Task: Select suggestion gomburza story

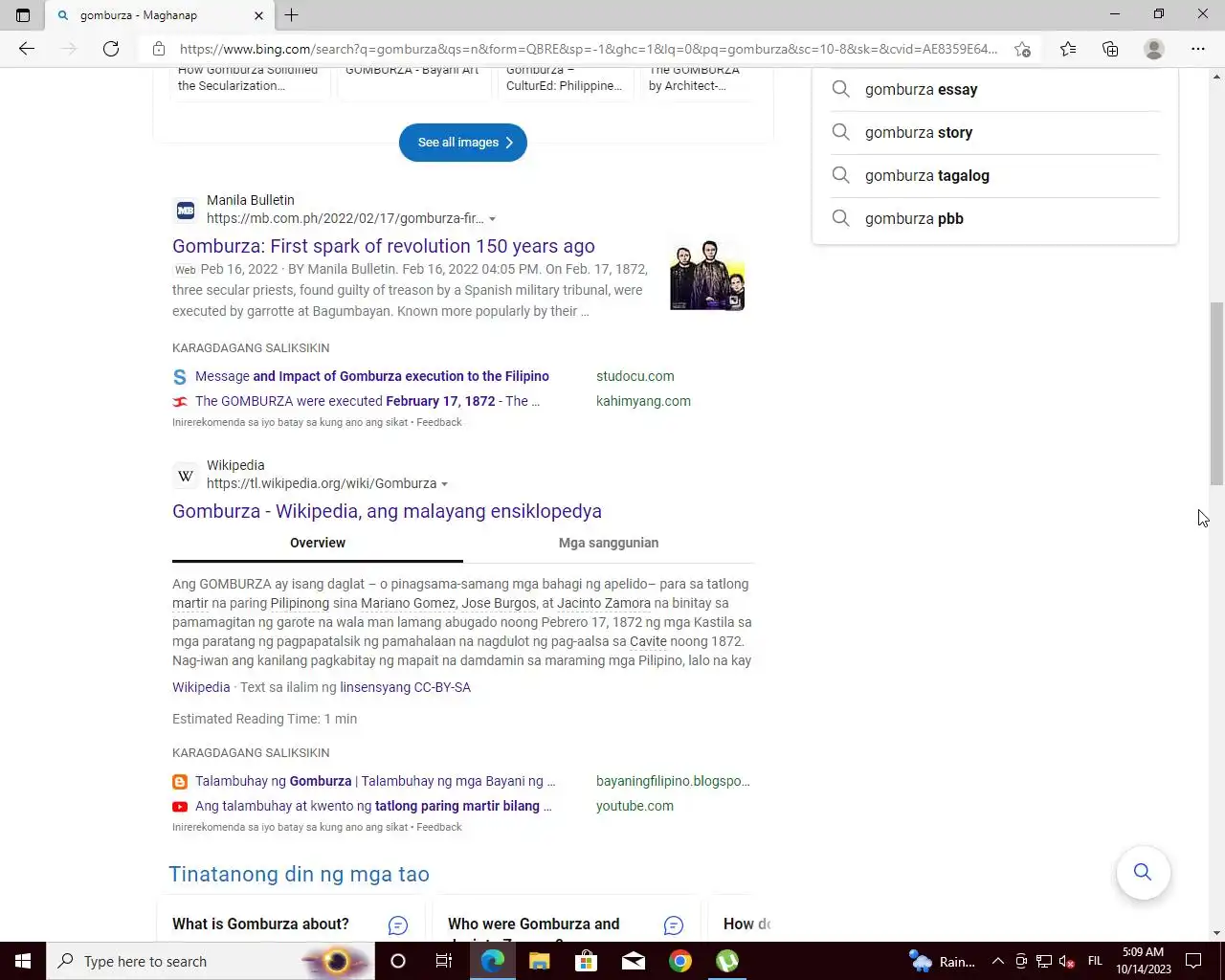Action: pos(995,133)
